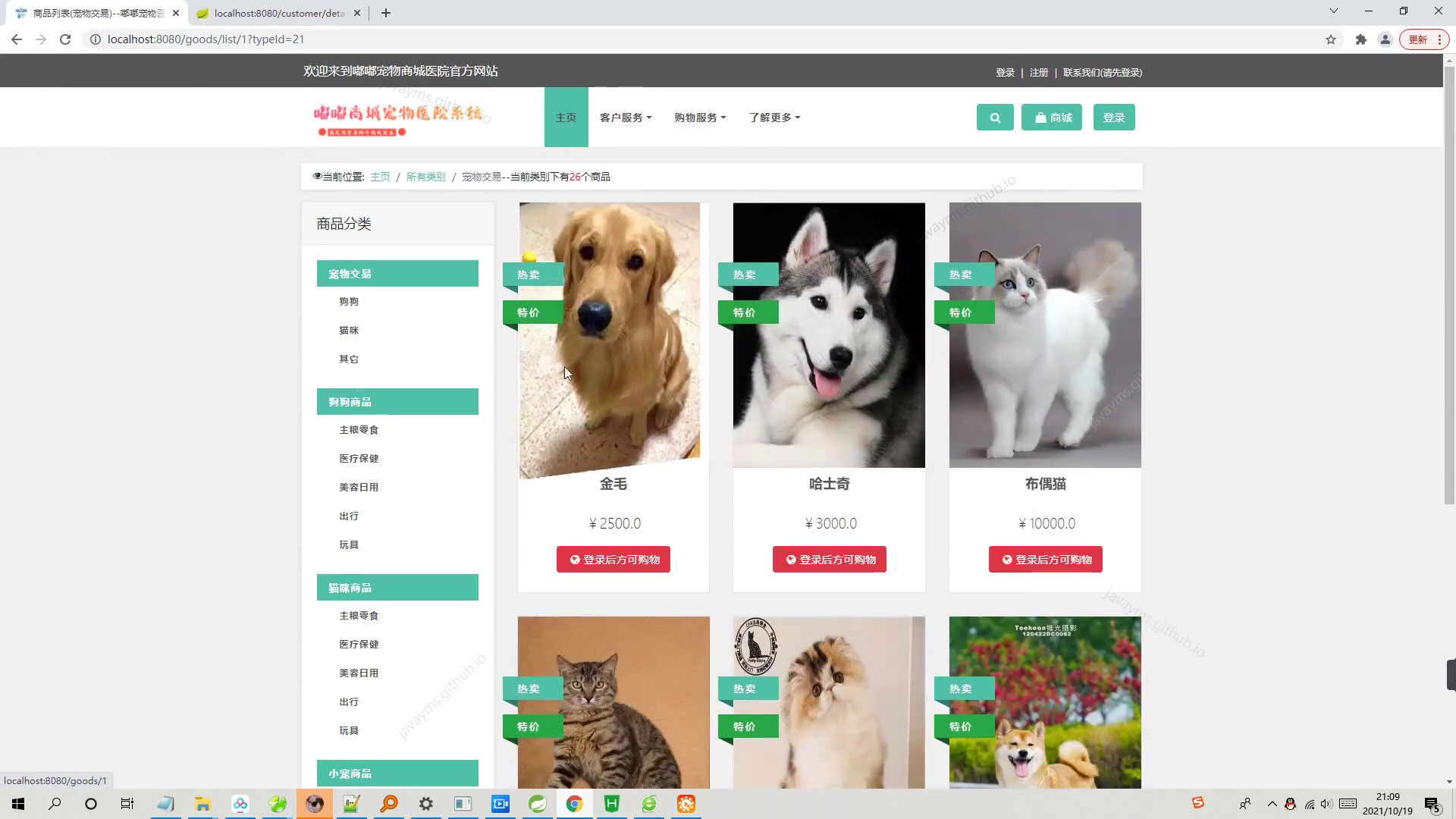The width and height of the screenshot is (1456, 819).
Task: Click the 注册 register link
Action: pyautogui.click(x=1039, y=73)
